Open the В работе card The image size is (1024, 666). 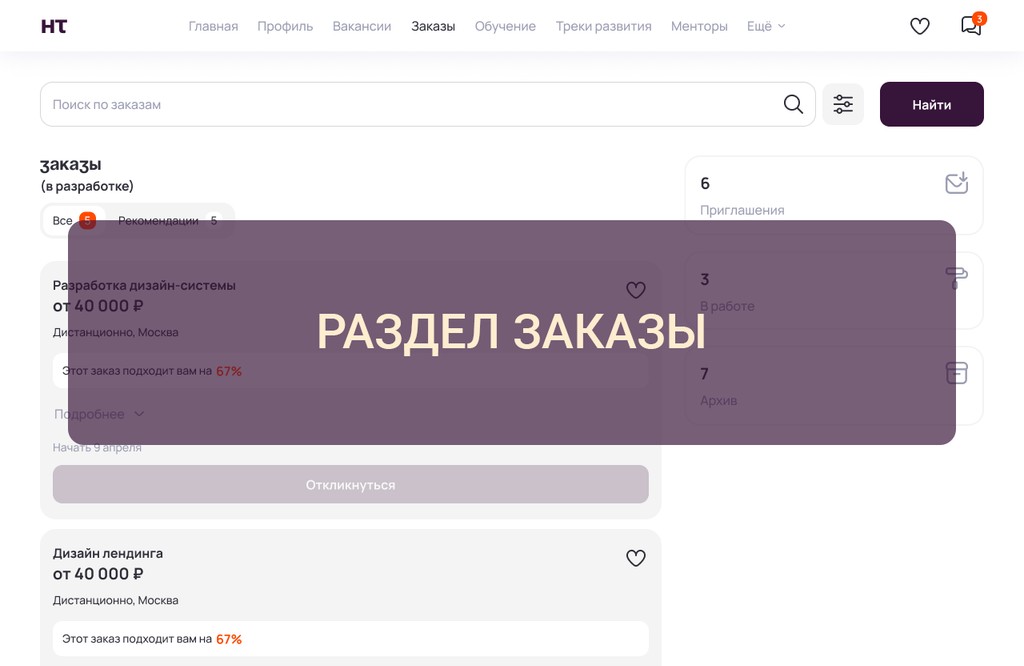click(x=834, y=291)
